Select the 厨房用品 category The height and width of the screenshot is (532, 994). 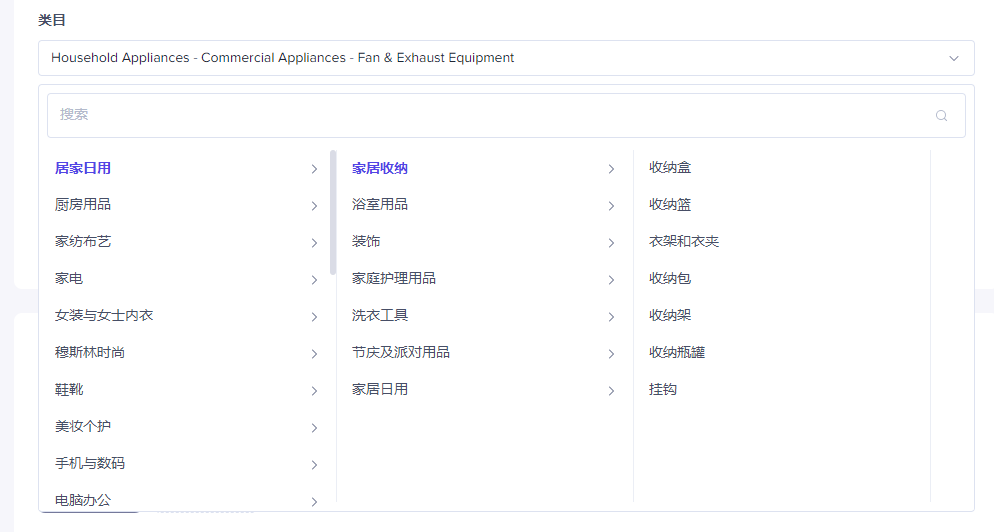tap(83, 205)
